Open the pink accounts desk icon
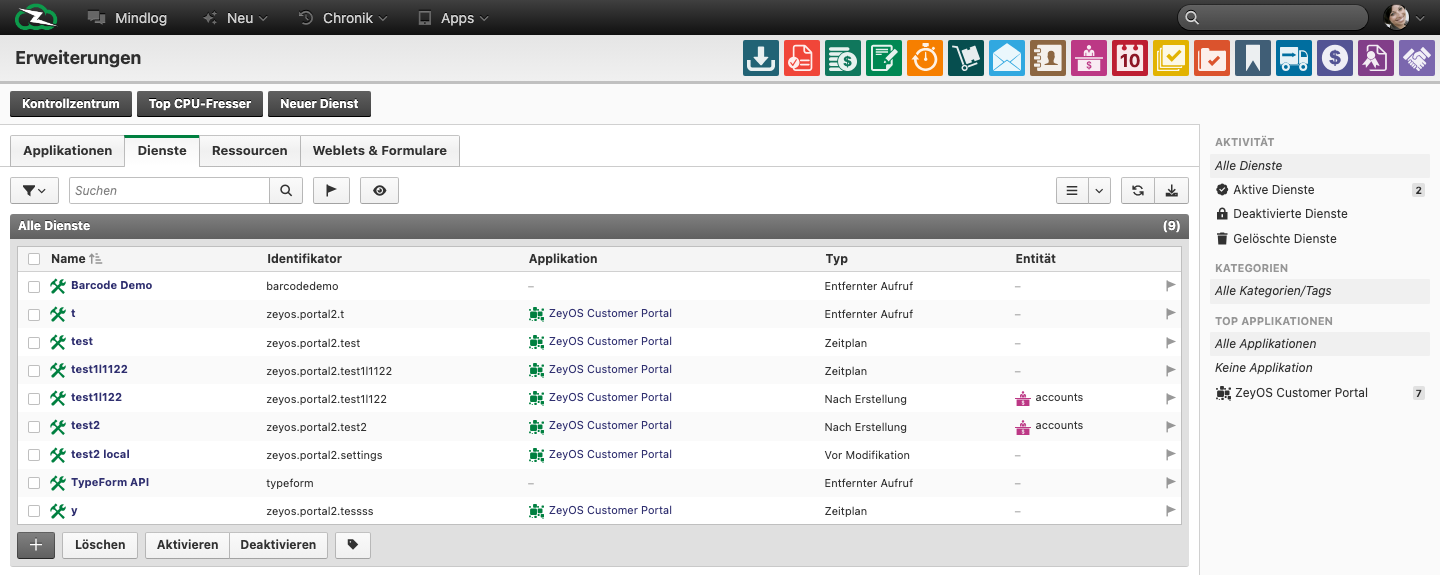The width and height of the screenshot is (1440, 575). 1089,58
